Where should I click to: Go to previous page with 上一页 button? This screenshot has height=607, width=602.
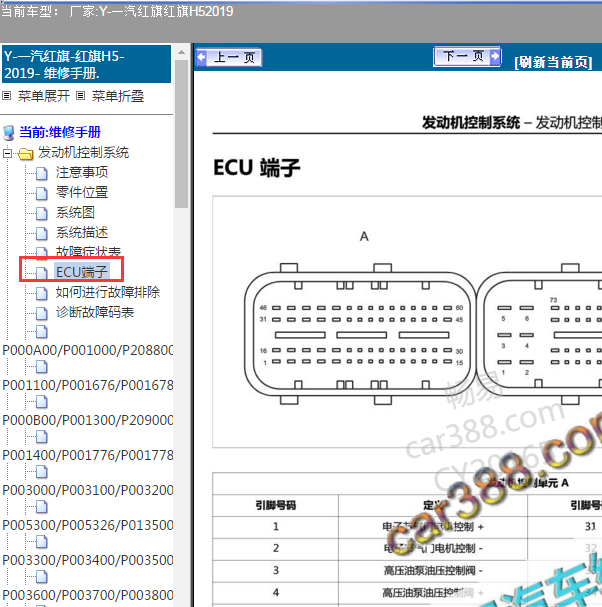228,57
